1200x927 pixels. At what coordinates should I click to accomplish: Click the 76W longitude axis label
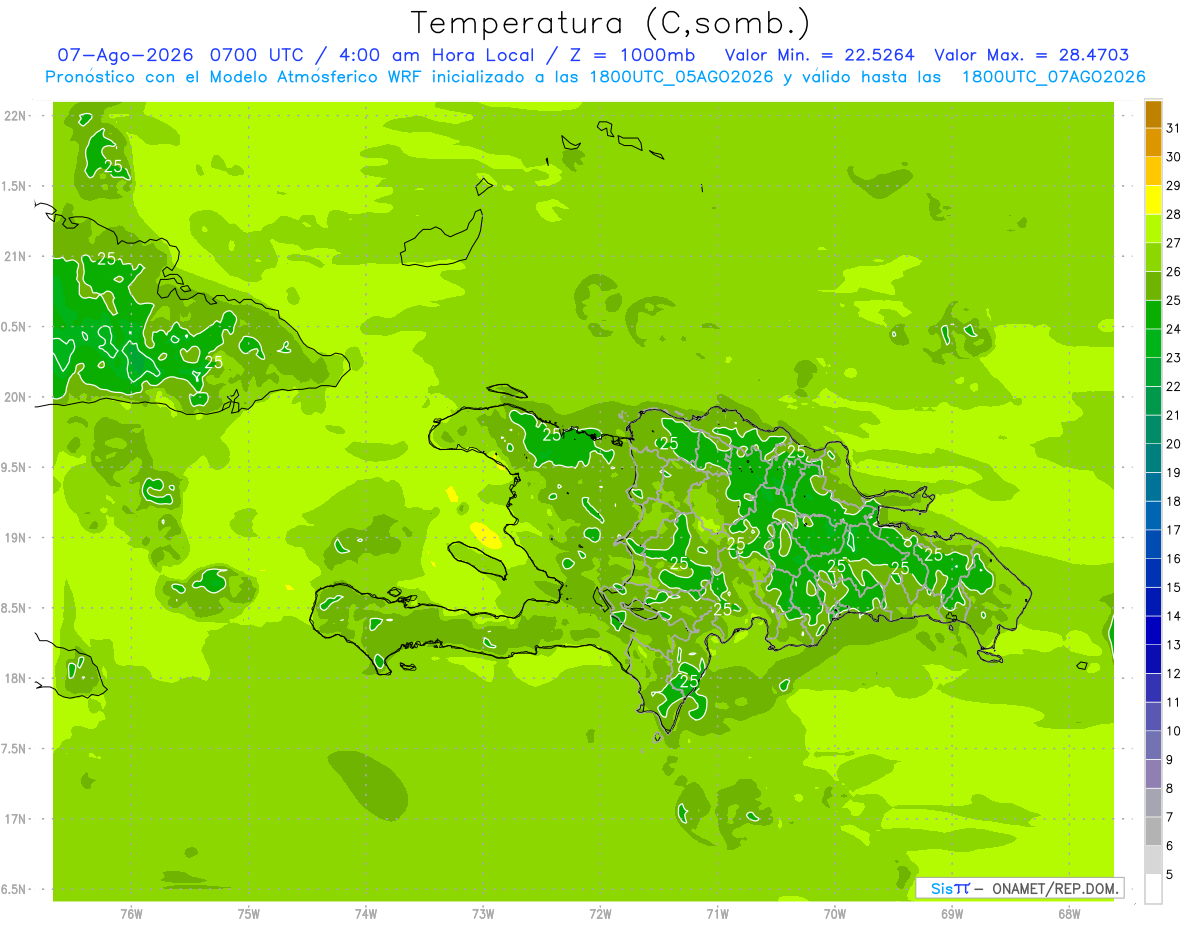click(x=131, y=914)
